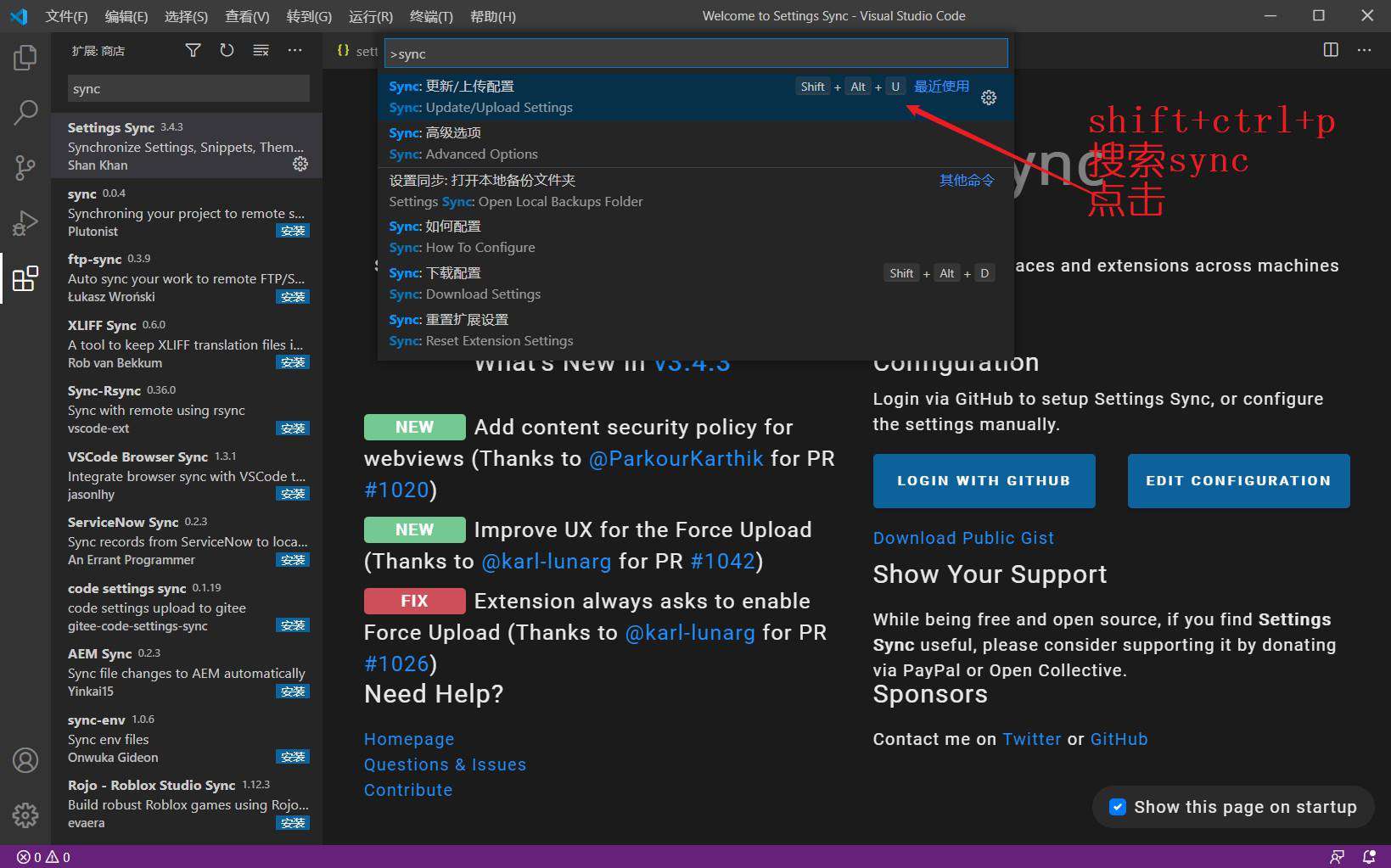The height and width of the screenshot is (868, 1391).
Task: Click the command palette input field
Action: (696, 53)
